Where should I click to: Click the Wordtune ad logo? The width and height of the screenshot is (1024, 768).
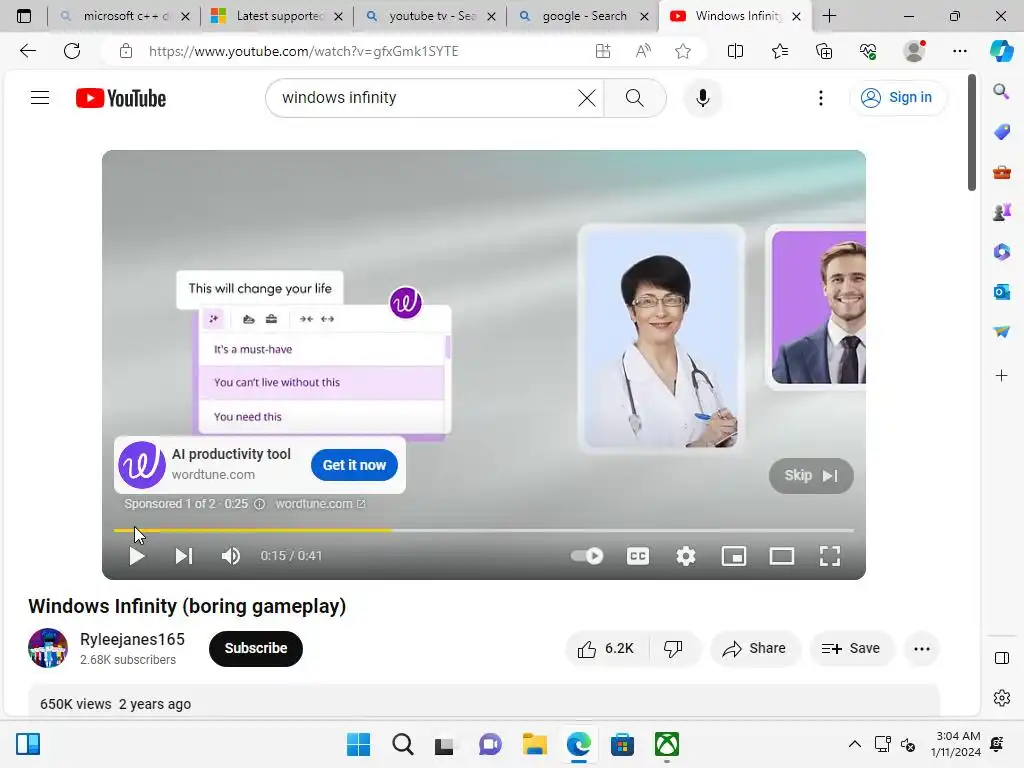142,465
